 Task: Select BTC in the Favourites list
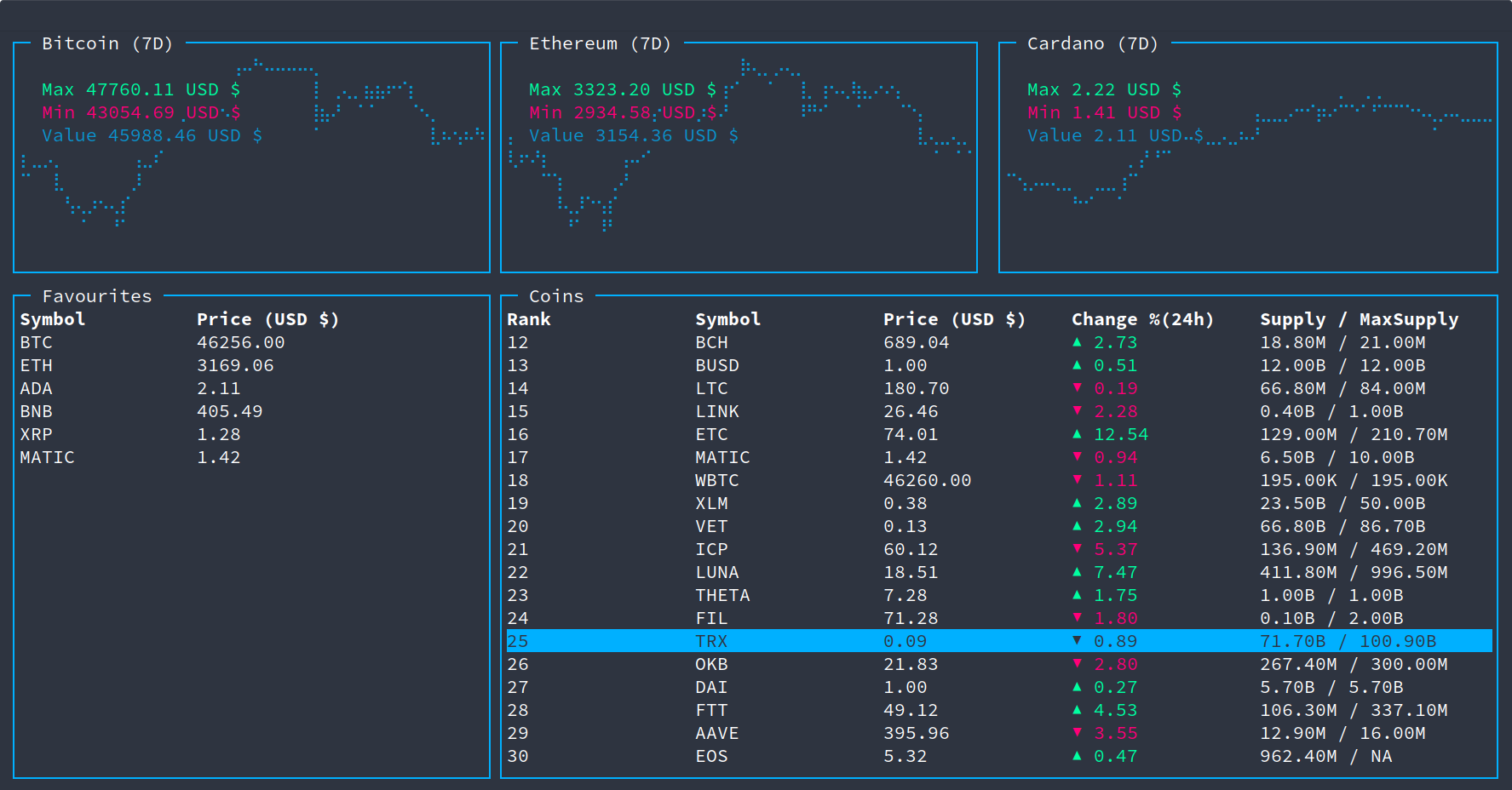[37, 342]
